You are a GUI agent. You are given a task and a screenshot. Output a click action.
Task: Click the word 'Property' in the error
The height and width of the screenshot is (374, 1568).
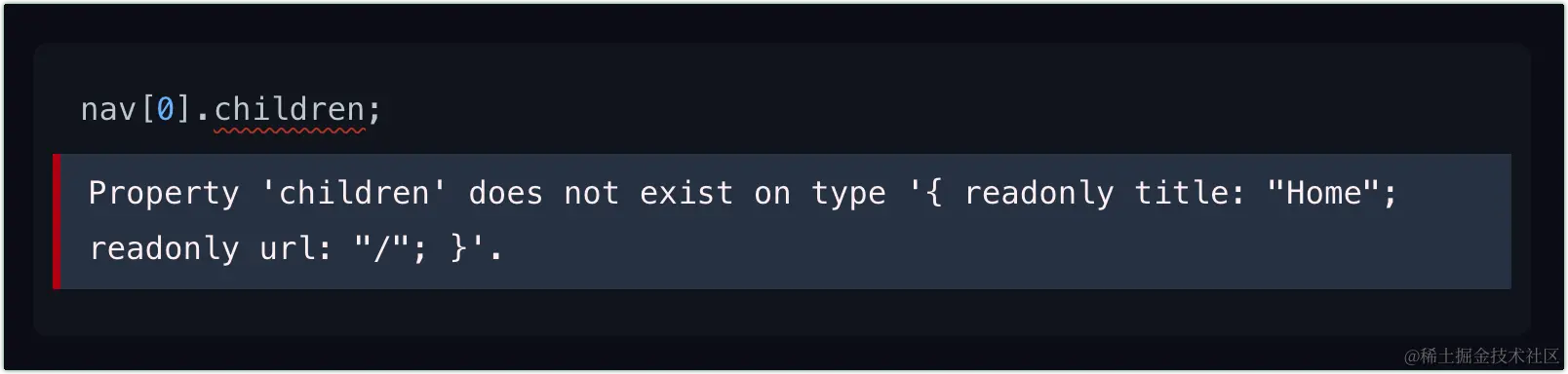[x=164, y=193]
